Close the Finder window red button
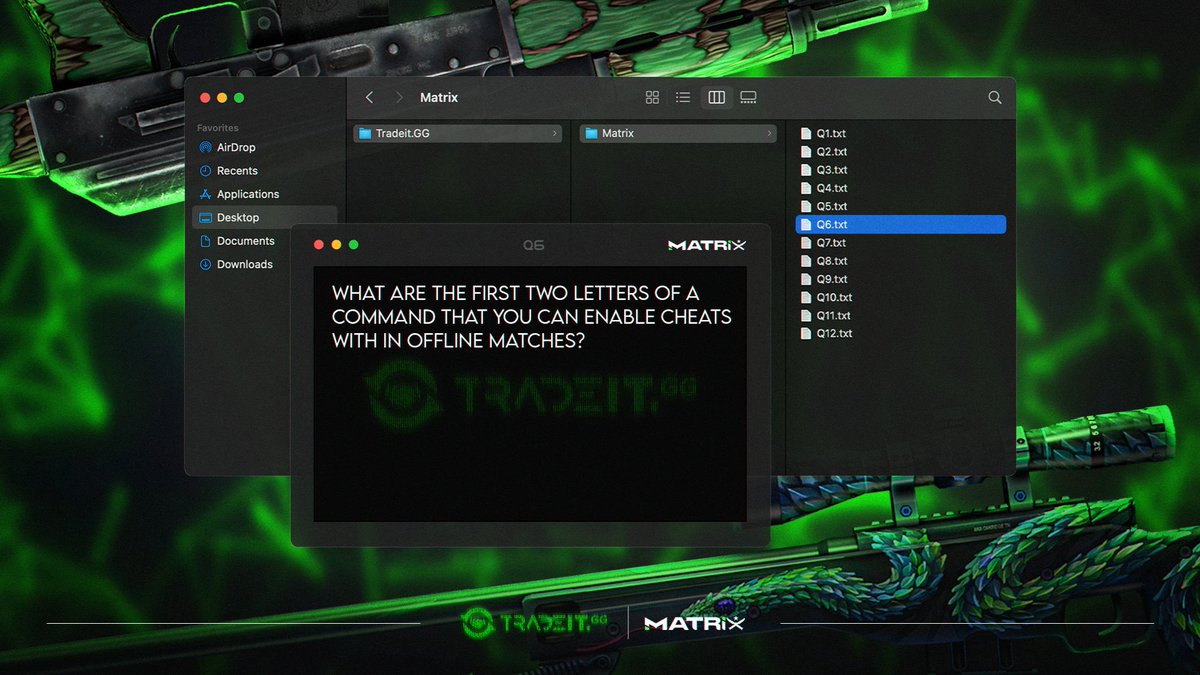The height and width of the screenshot is (675, 1200). point(205,98)
